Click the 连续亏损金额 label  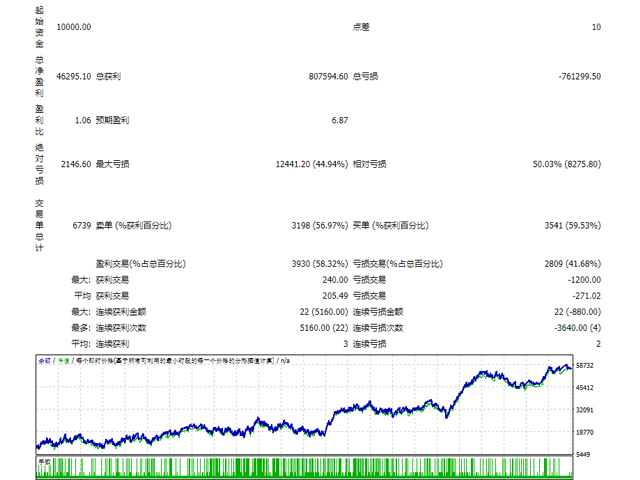[x=378, y=312]
